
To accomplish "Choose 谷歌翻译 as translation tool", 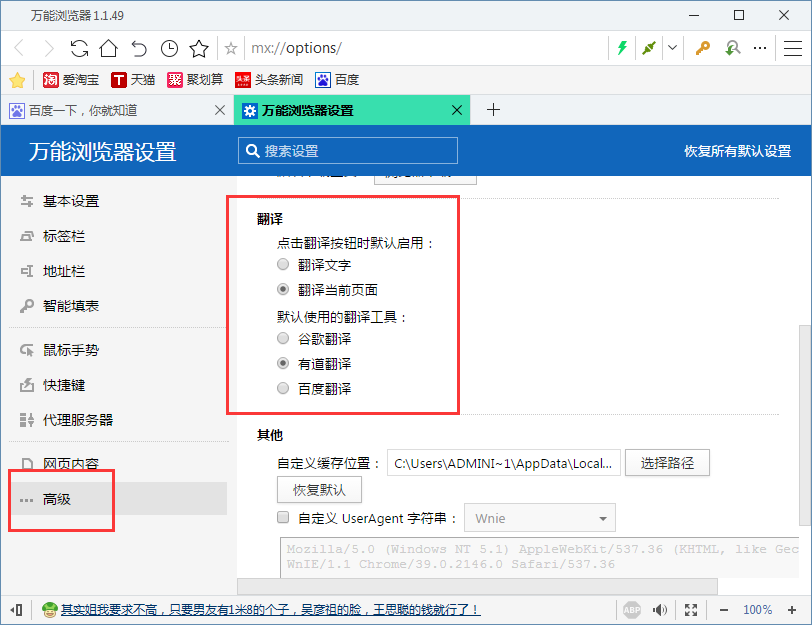I will tap(282, 338).
